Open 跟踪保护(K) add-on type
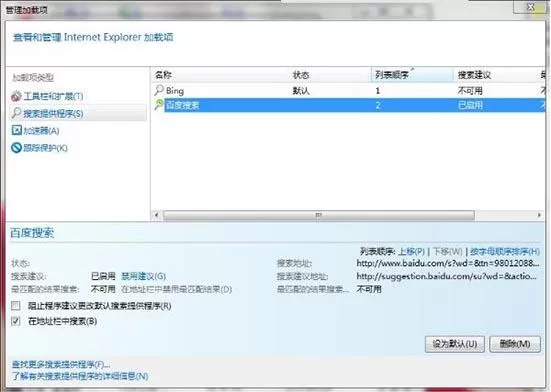 click(x=45, y=148)
